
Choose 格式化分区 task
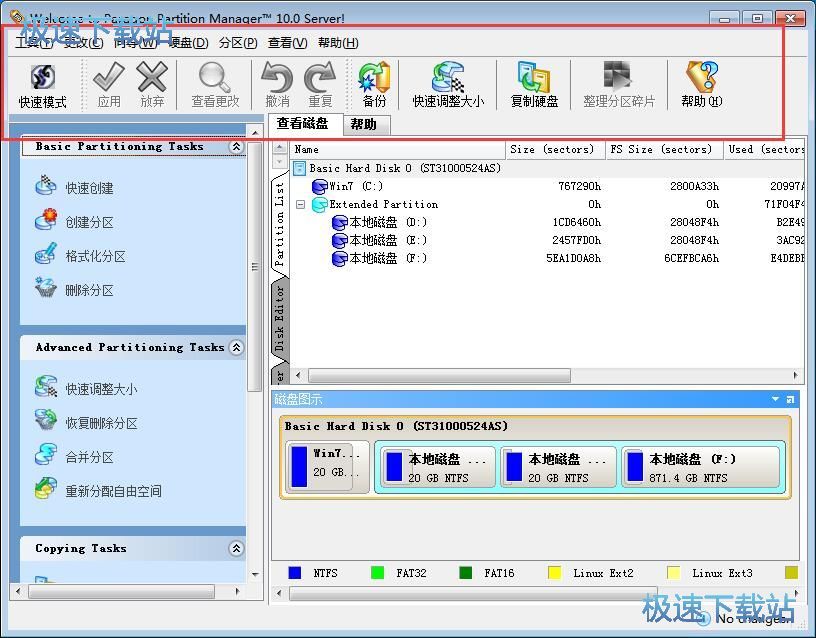pos(80,256)
